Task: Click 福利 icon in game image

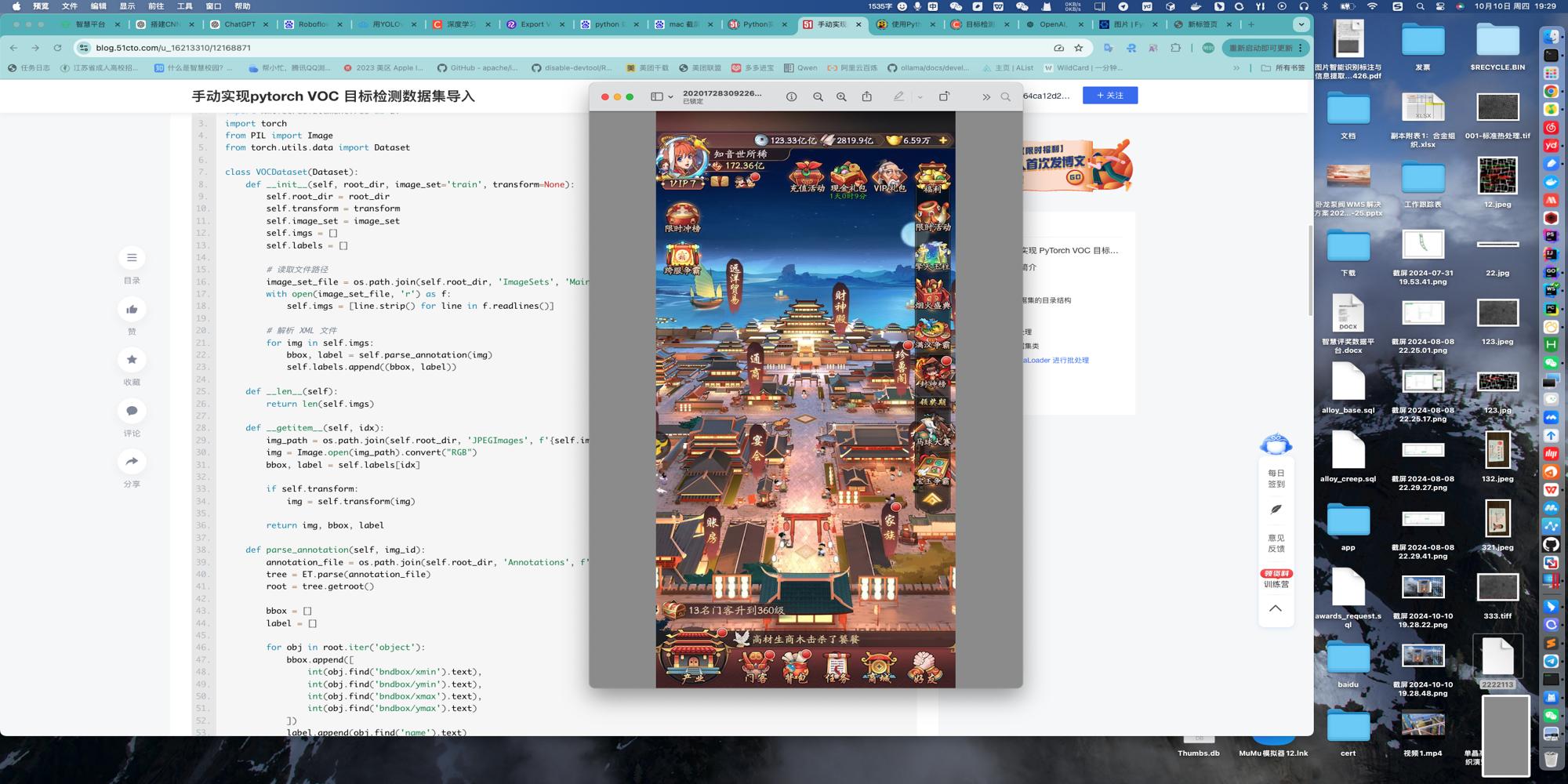Action: (932, 180)
